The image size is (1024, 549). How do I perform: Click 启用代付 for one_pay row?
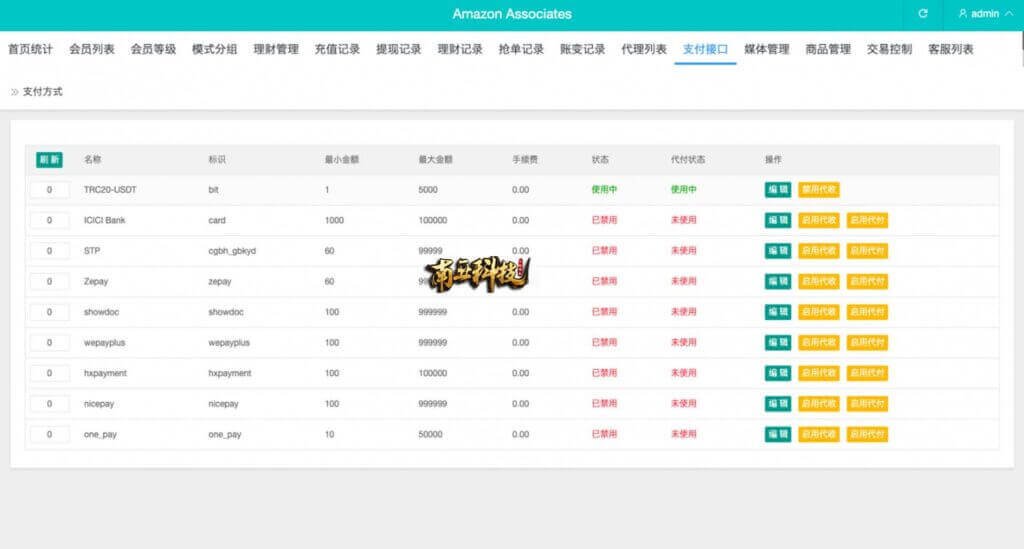[x=867, y=435]
